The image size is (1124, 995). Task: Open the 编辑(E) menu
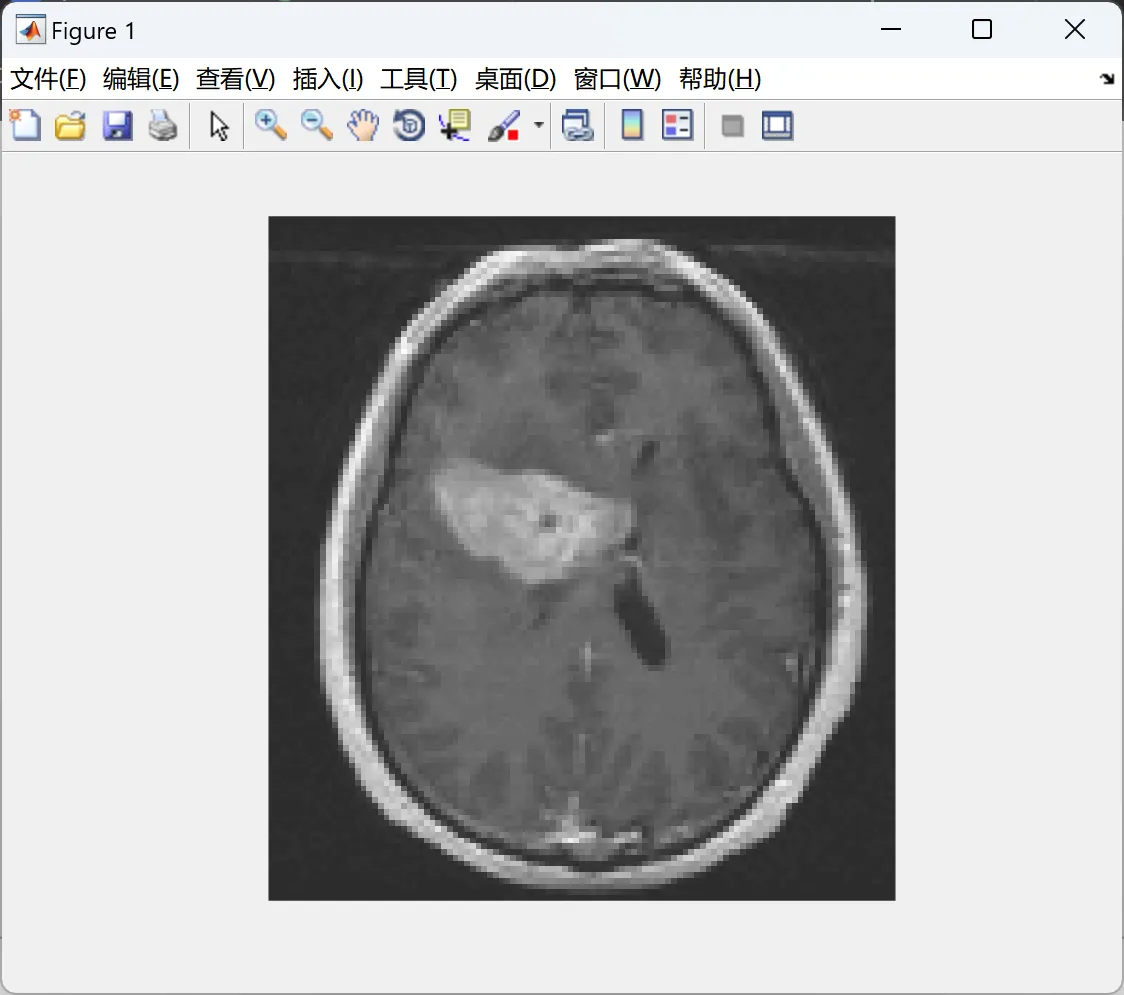tap(141, 79)
